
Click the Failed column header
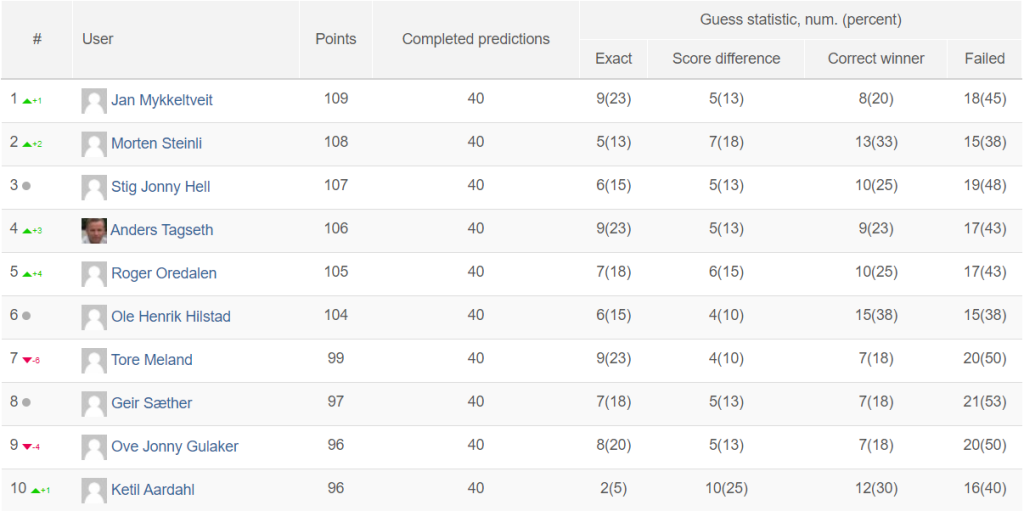(x=985, y=59)
